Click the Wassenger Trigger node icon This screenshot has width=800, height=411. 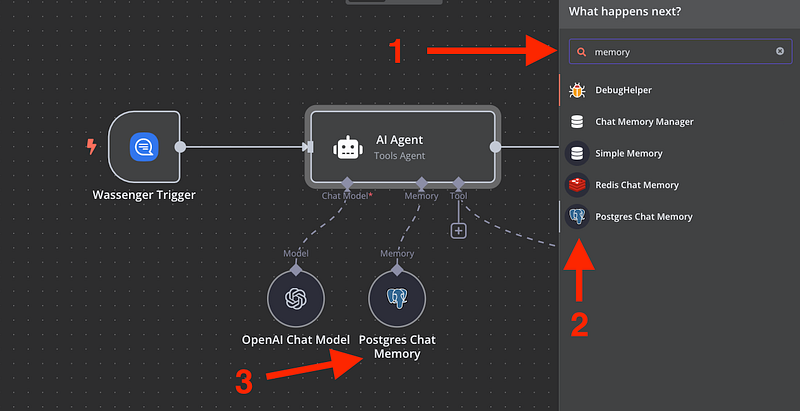[x=145, y=147]
